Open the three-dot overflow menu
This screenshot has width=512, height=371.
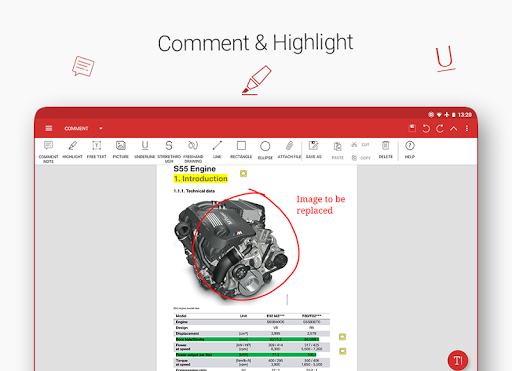pyautogui.click(x=467, y=128)
